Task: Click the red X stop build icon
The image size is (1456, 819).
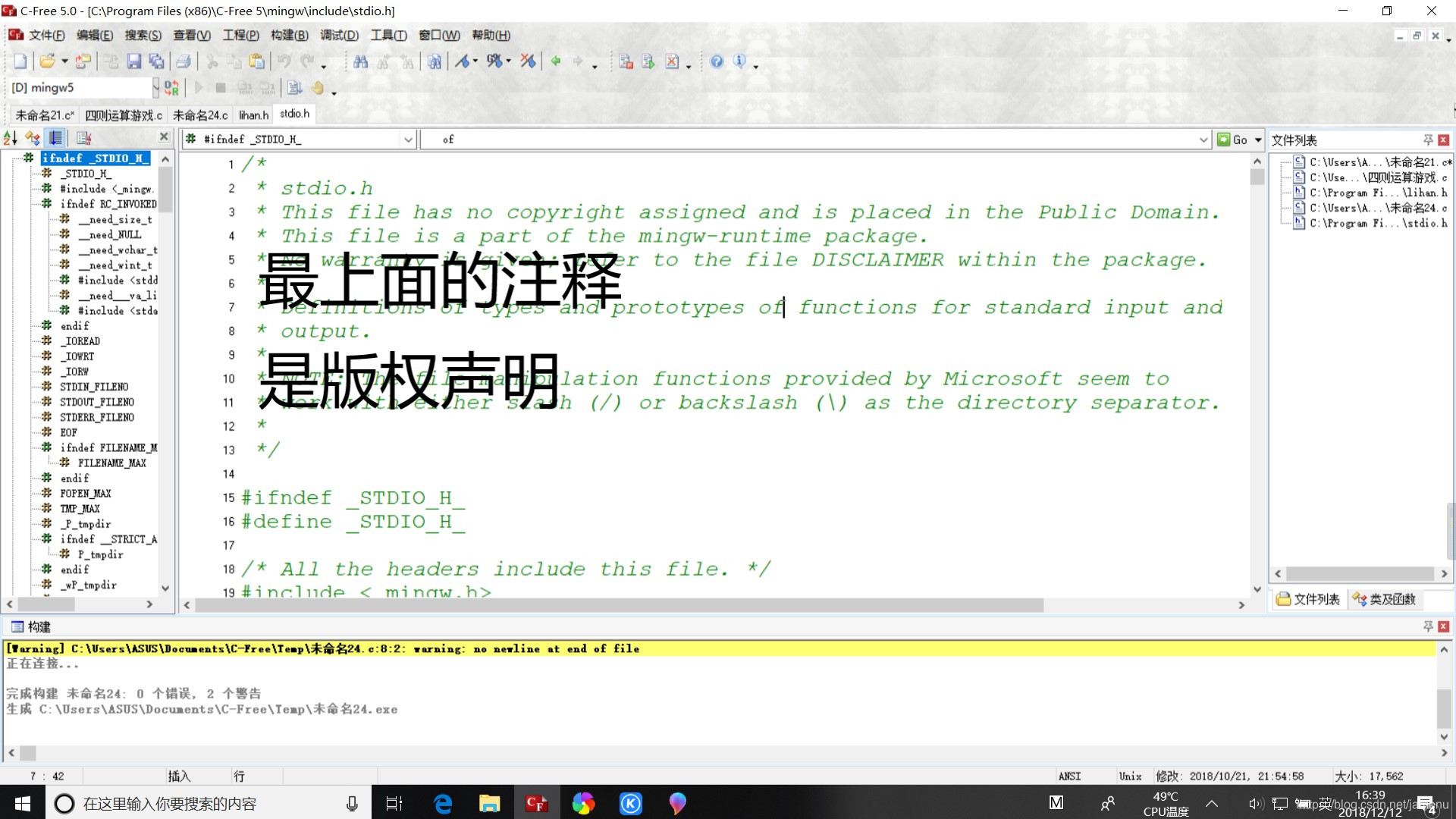Action: pos(672,61)
